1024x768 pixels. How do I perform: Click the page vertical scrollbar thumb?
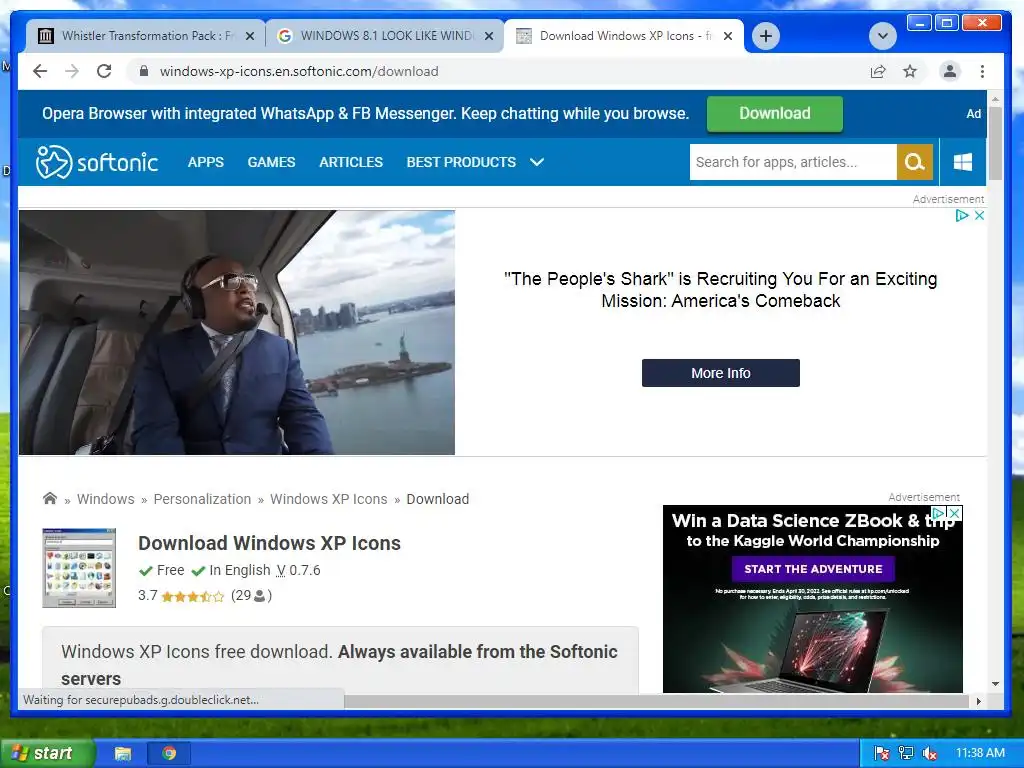point(995,143)
